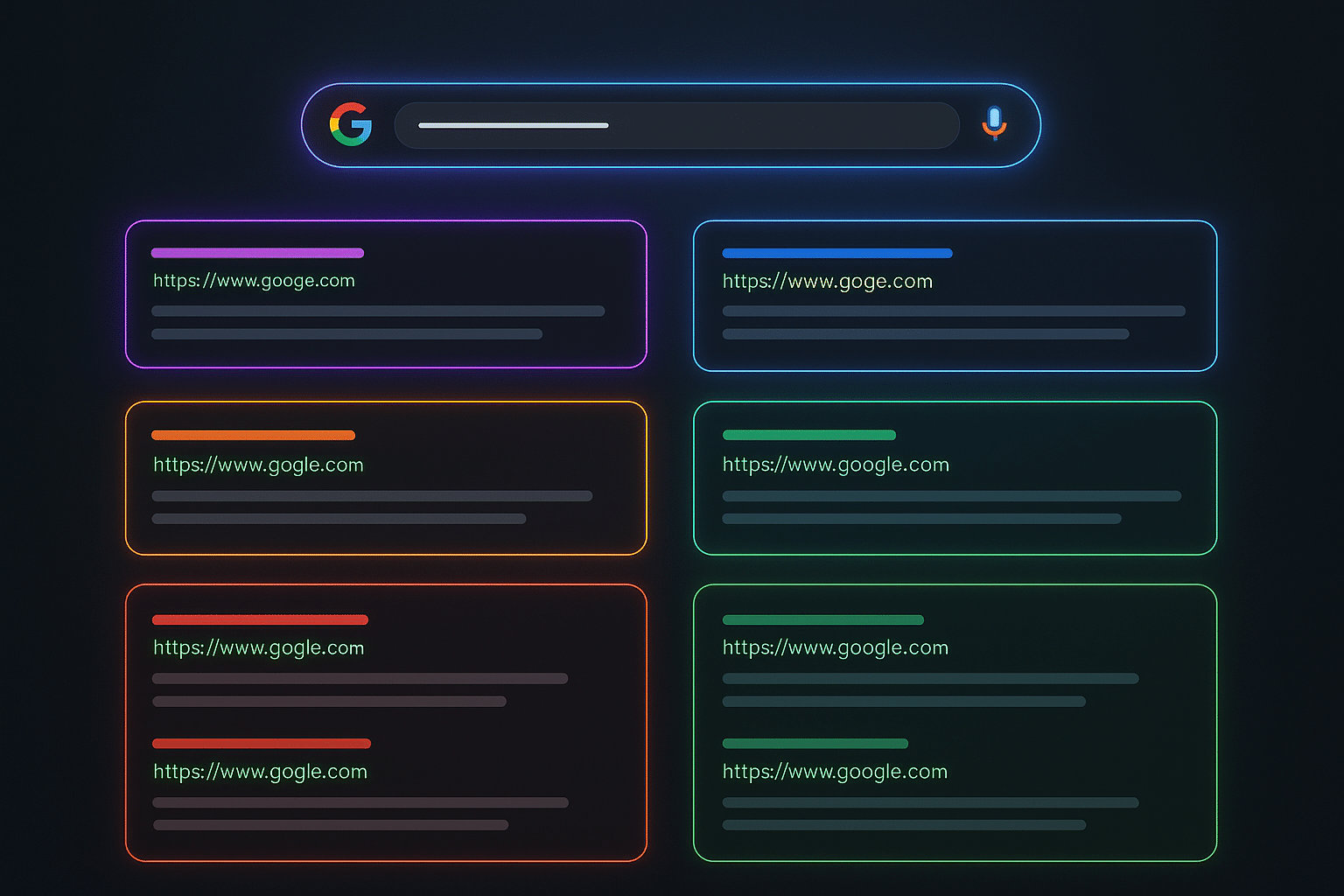Open the https://www.goge.com link
The height and width of the screenshot is (896, 1344).
coord(828,282)
